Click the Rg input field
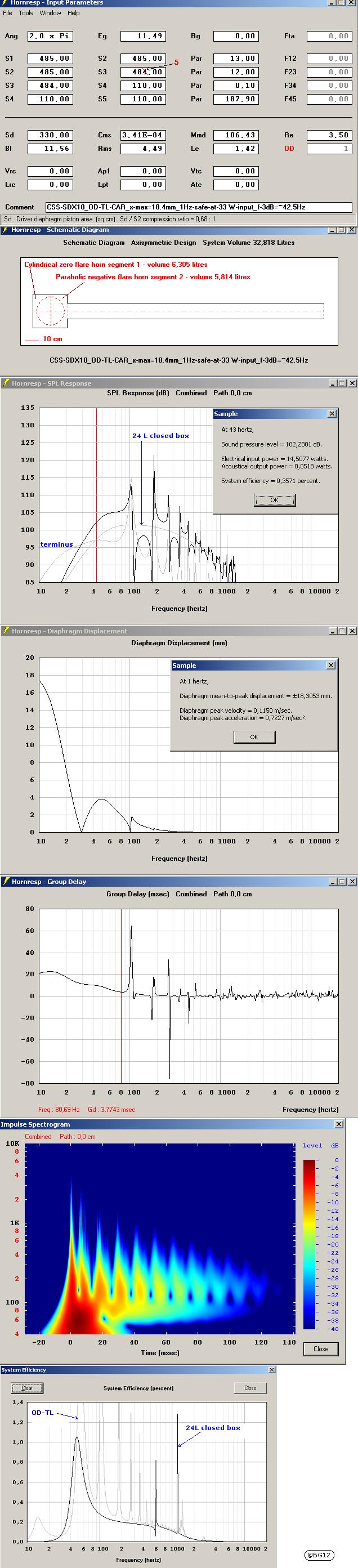The height and width of the screenshot is (1568, 358). coord(236,36)
